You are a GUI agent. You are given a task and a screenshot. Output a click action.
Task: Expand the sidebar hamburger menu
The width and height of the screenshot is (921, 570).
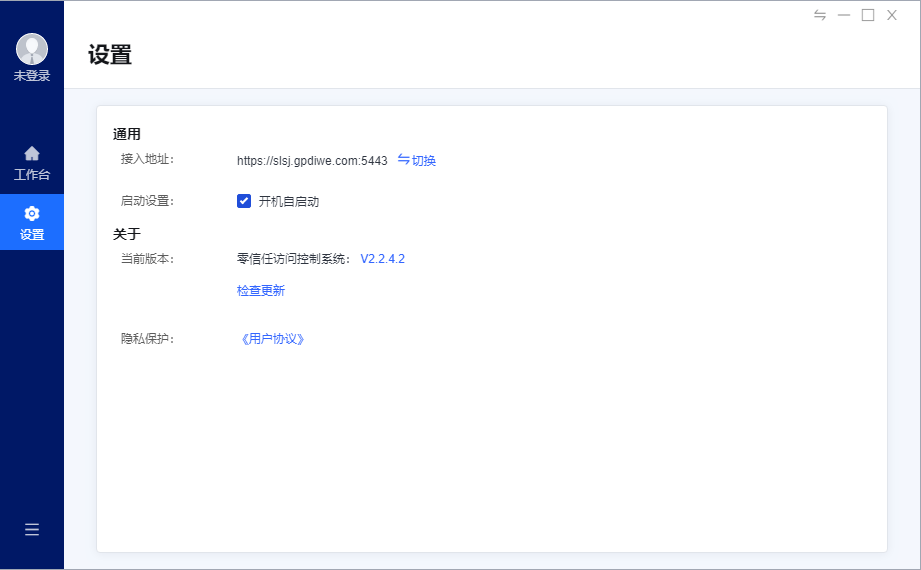(32, 529)
